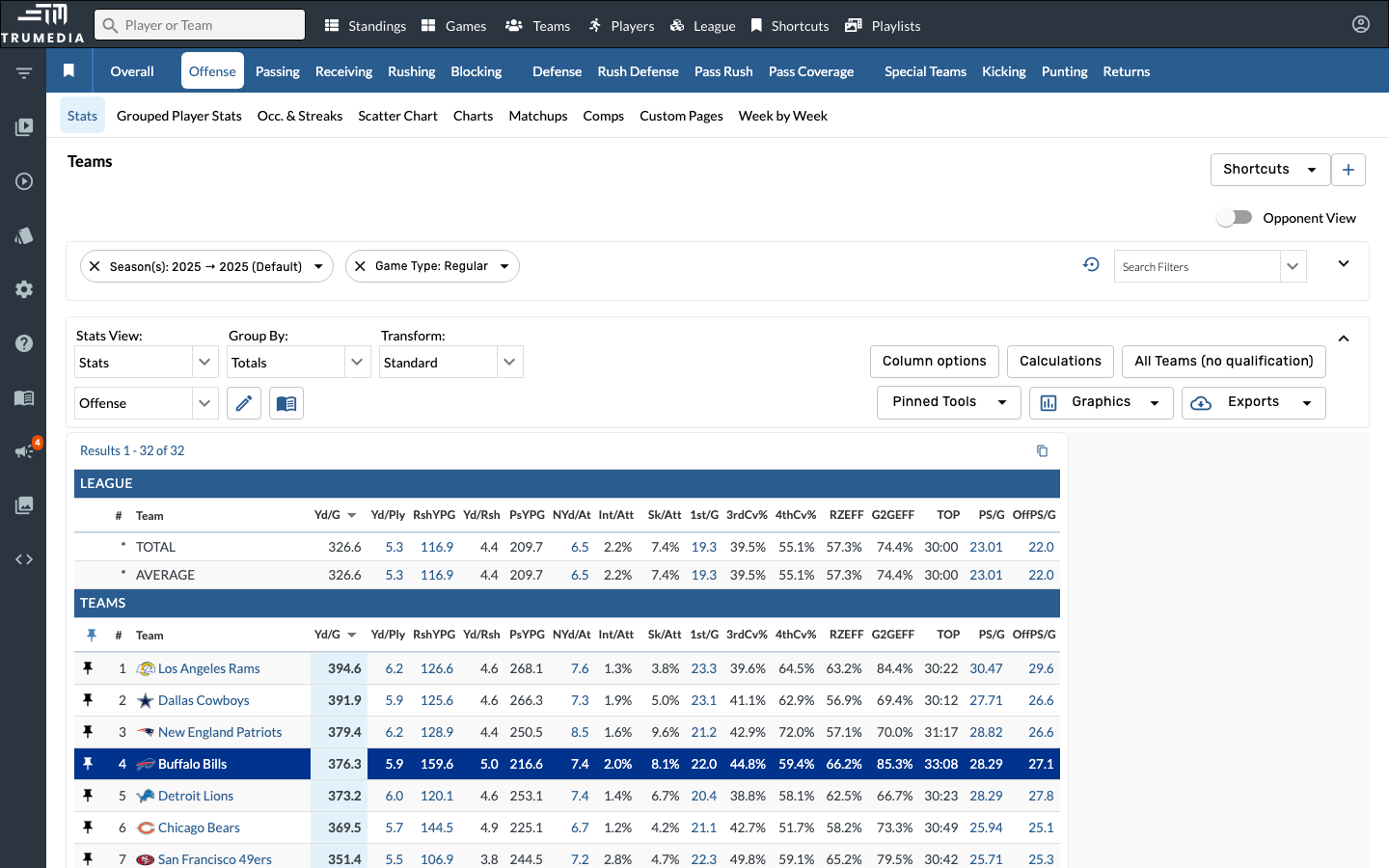Open the Group By Totals dropdown
This screenshot has width=1389, height=868.
pyautogui.click(x=299, y=363)
